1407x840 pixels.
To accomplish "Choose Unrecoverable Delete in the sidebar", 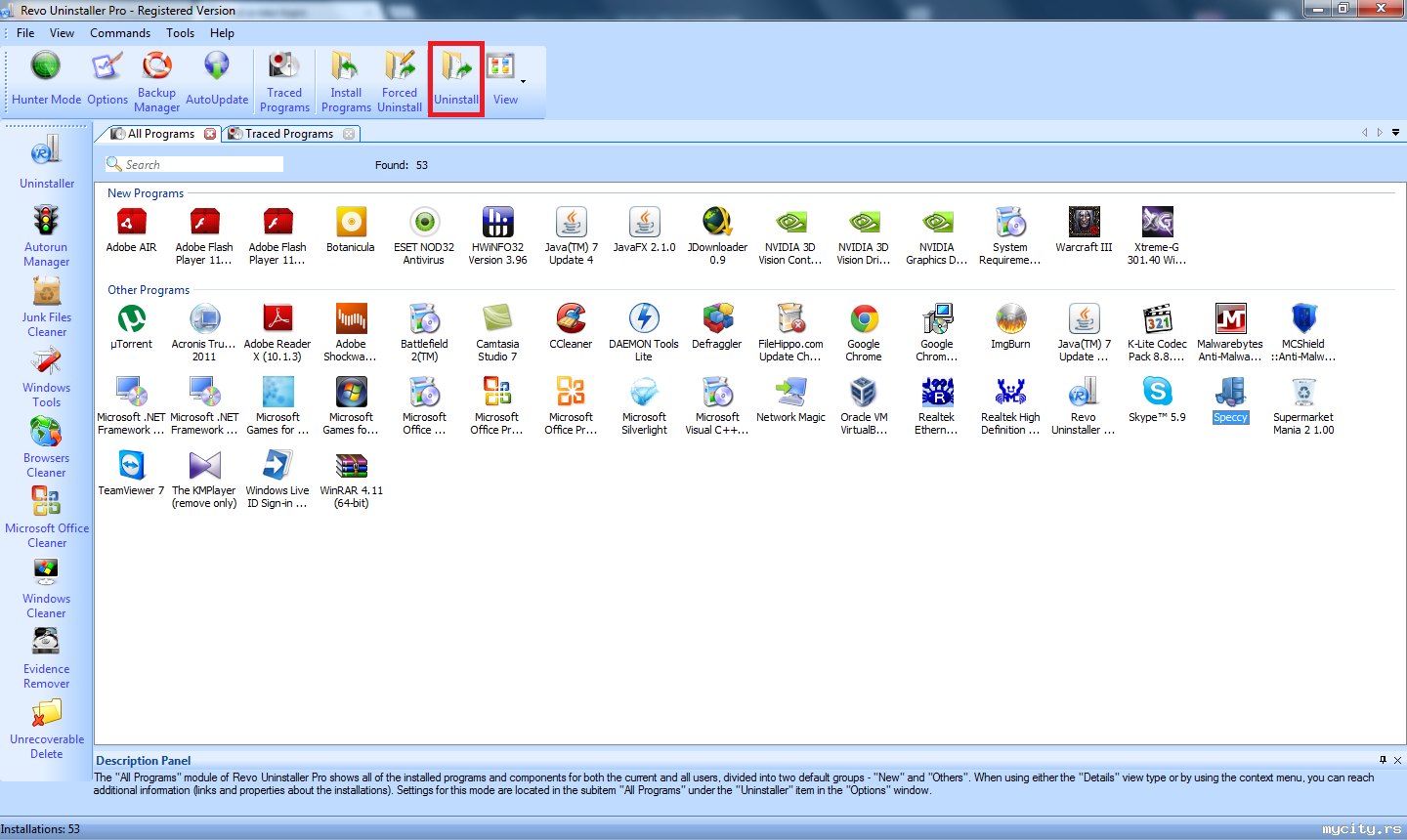I will point(47,729).
